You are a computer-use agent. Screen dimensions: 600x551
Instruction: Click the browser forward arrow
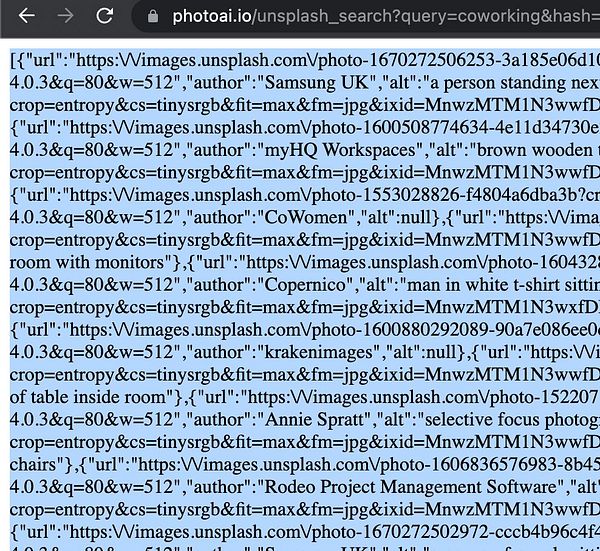(65, 16)
